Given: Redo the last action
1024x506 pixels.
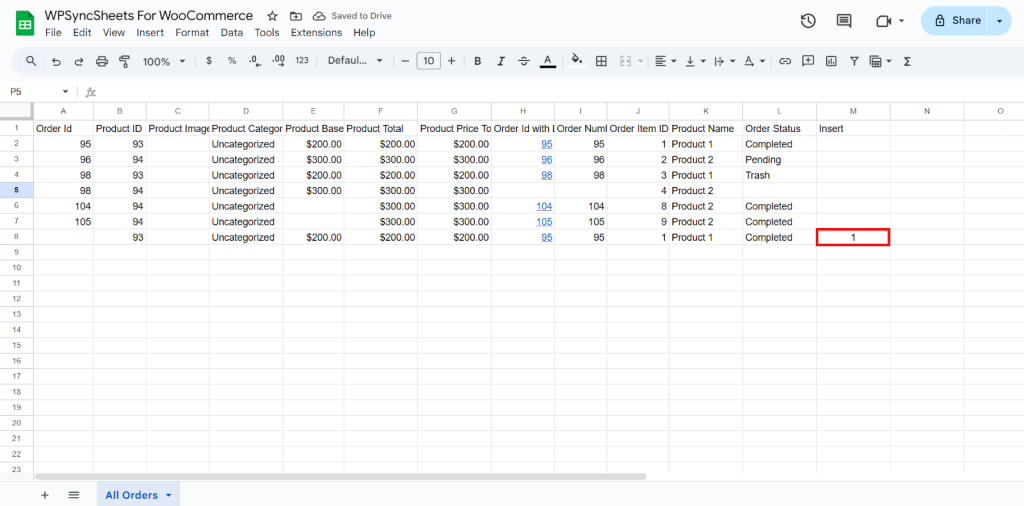Looking at the screenshot, I should [79, 61].
